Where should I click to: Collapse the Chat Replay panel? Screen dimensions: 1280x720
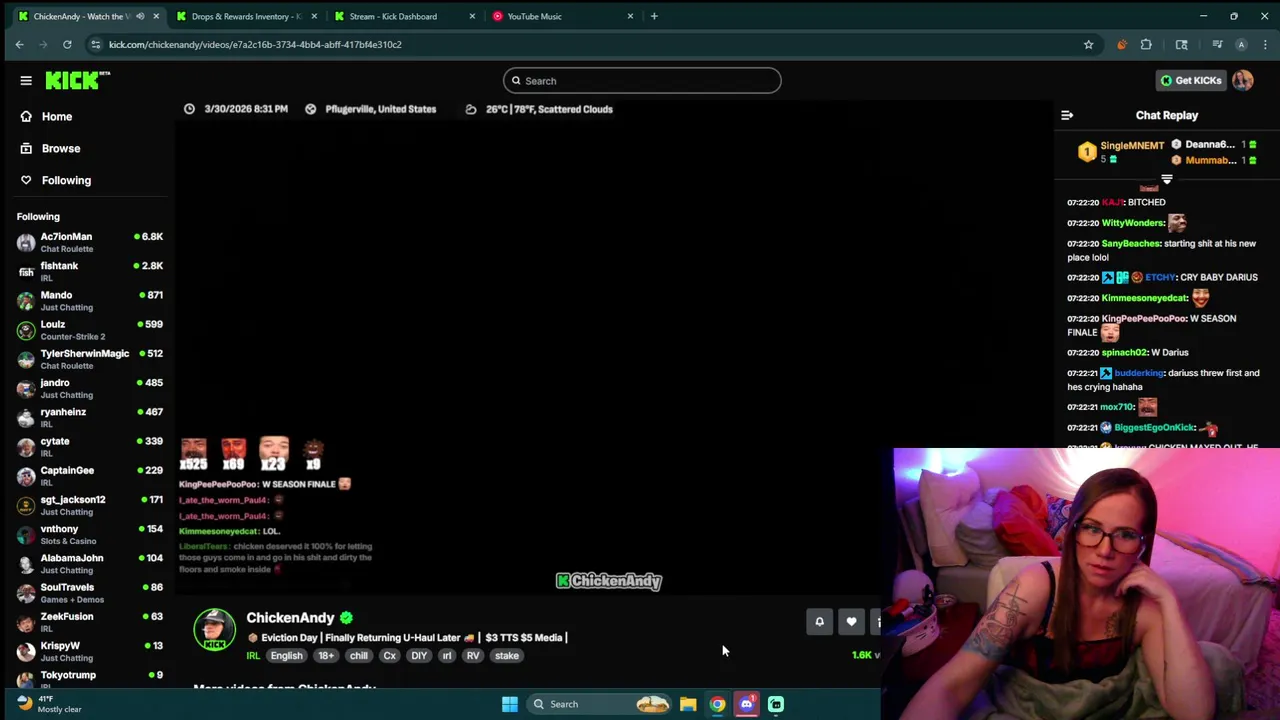pos(1067,116)
